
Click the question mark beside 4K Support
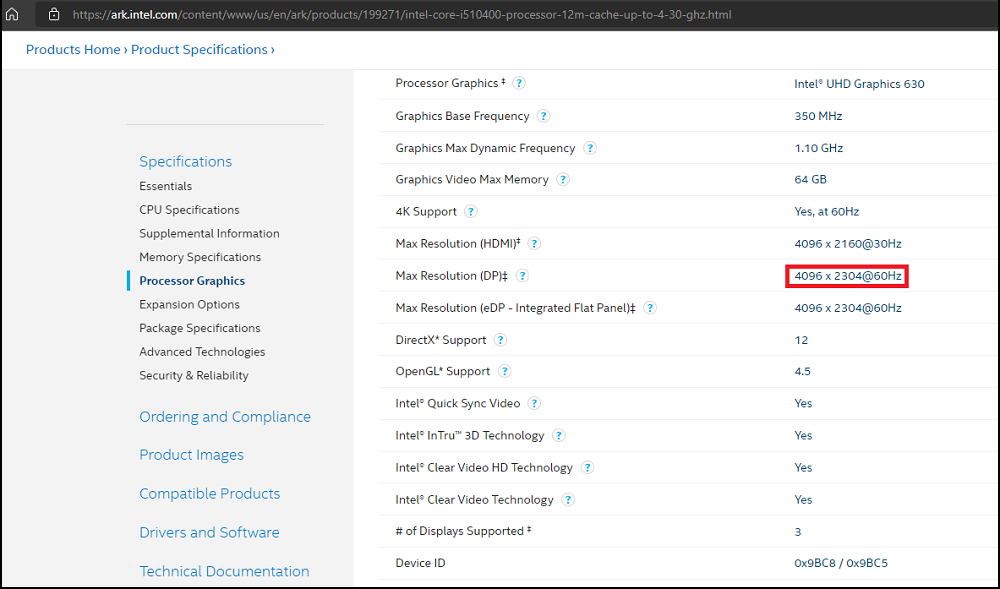pyautogui.click(x=470, y=211)
